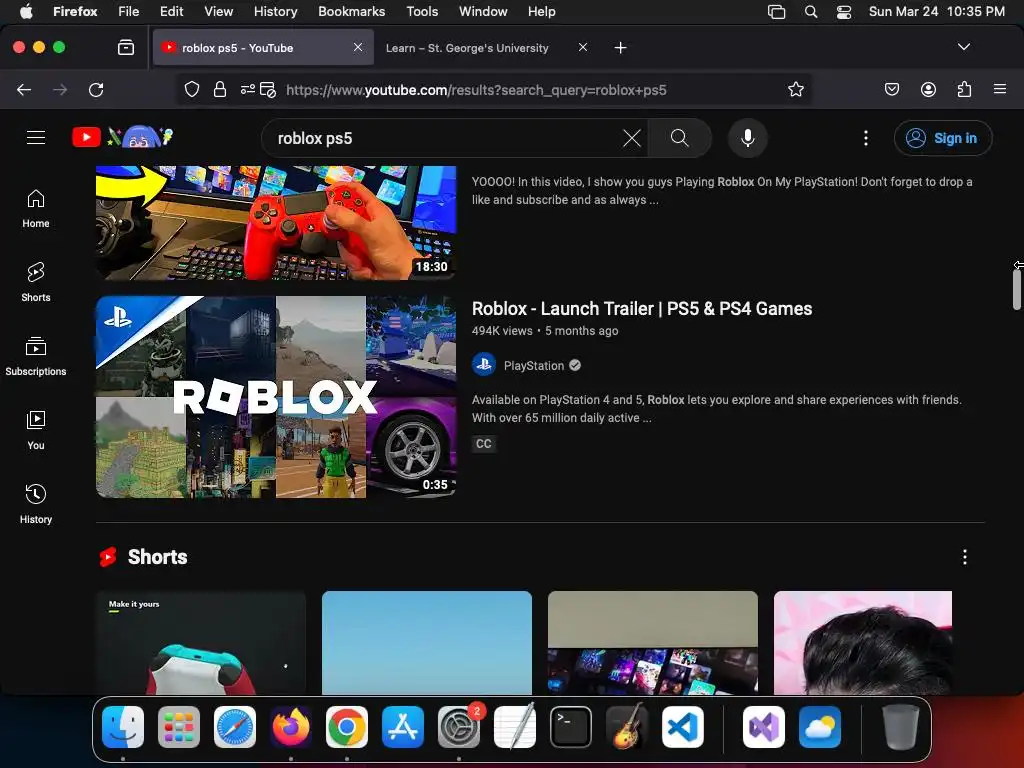Open the History menu in menu bar
This screenshot has height=768, width=1024.
tap(275, 12)
